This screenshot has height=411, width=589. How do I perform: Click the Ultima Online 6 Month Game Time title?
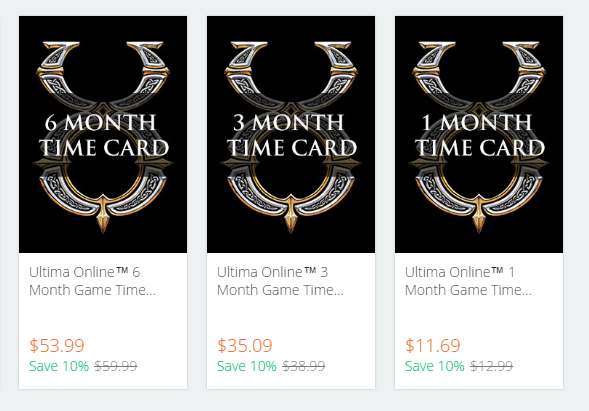(x=92, y=281)
